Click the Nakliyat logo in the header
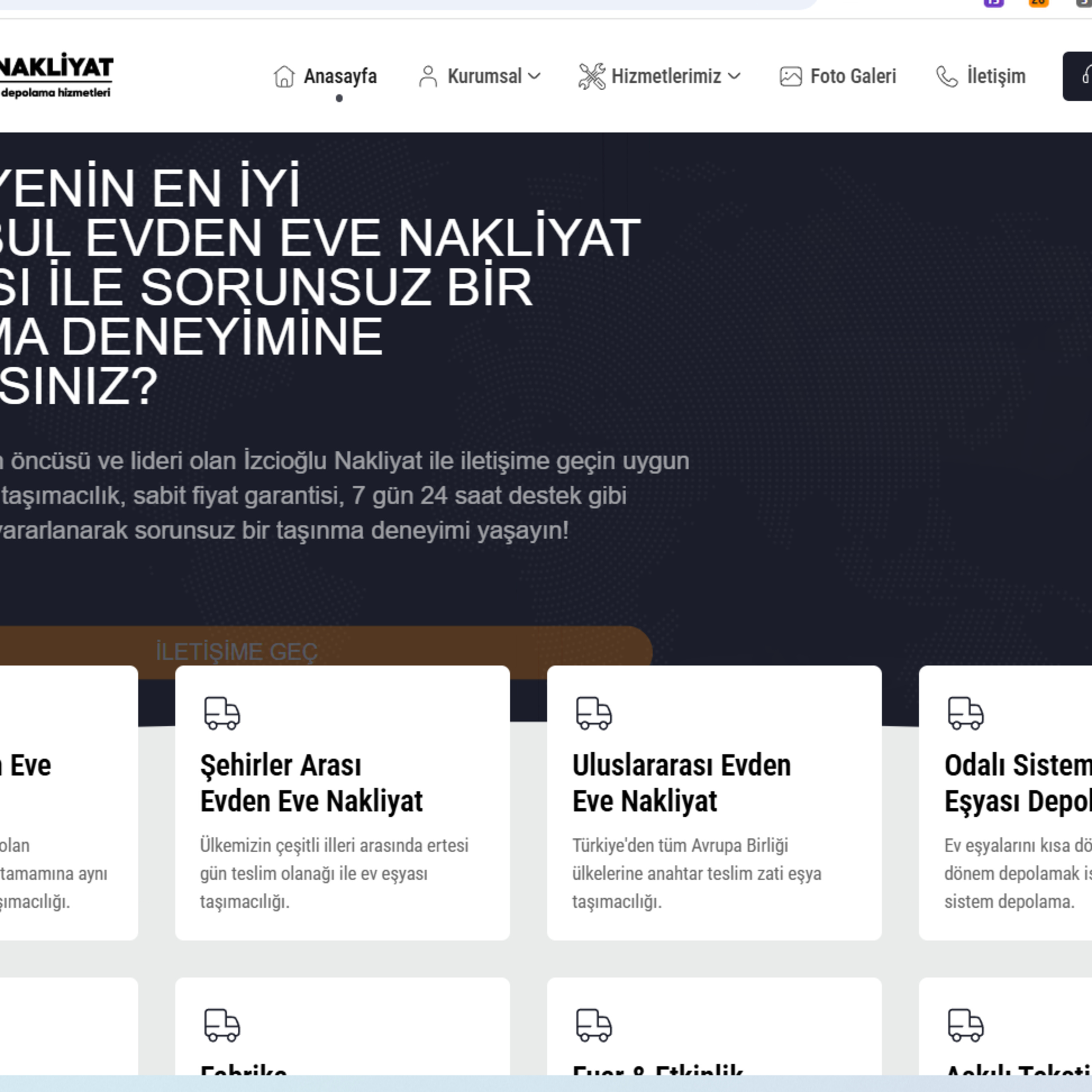This screenshot has height=1092, width=1092. (x=56, y=75)
